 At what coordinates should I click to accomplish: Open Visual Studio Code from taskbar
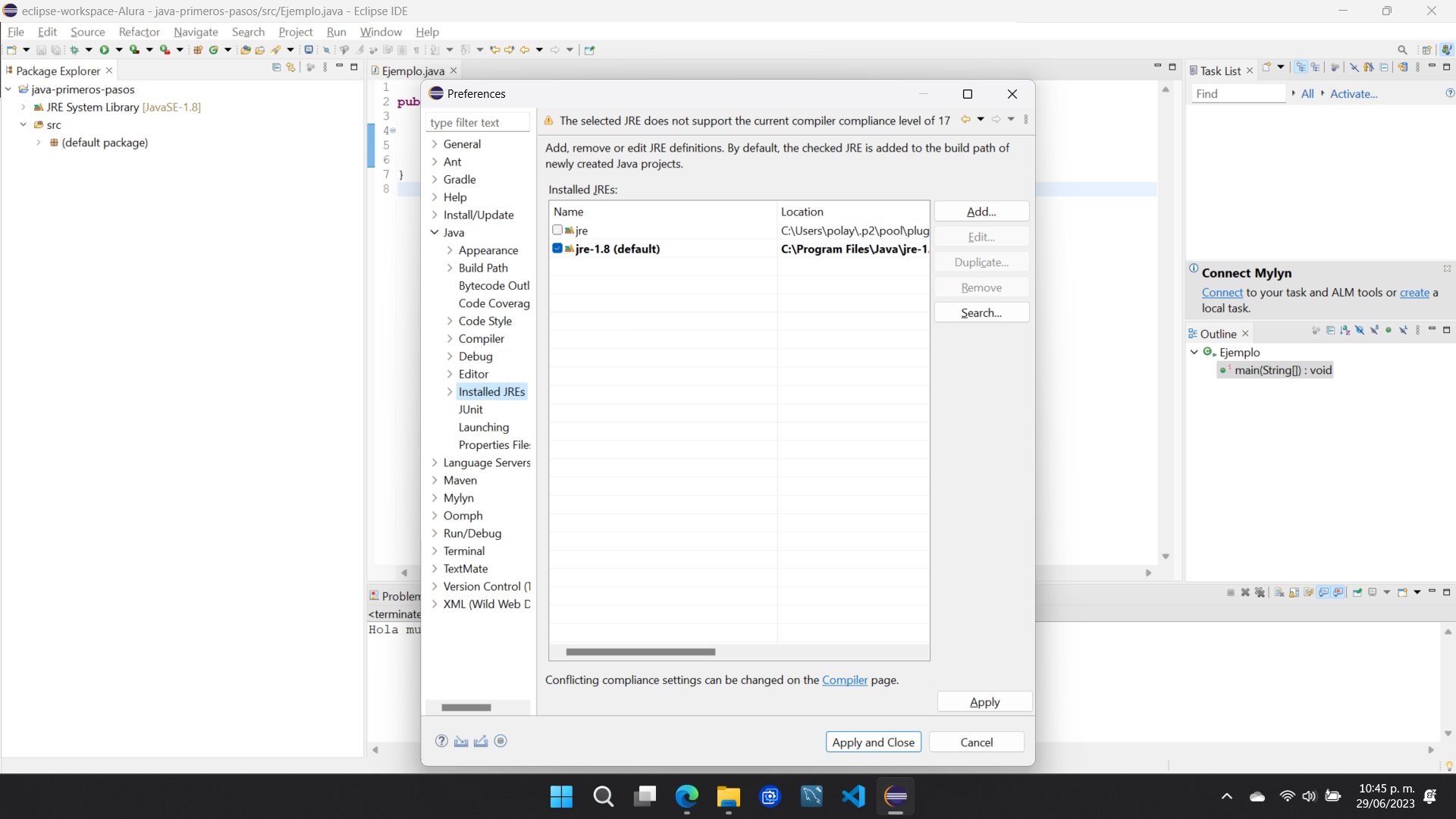coord(853,796)
